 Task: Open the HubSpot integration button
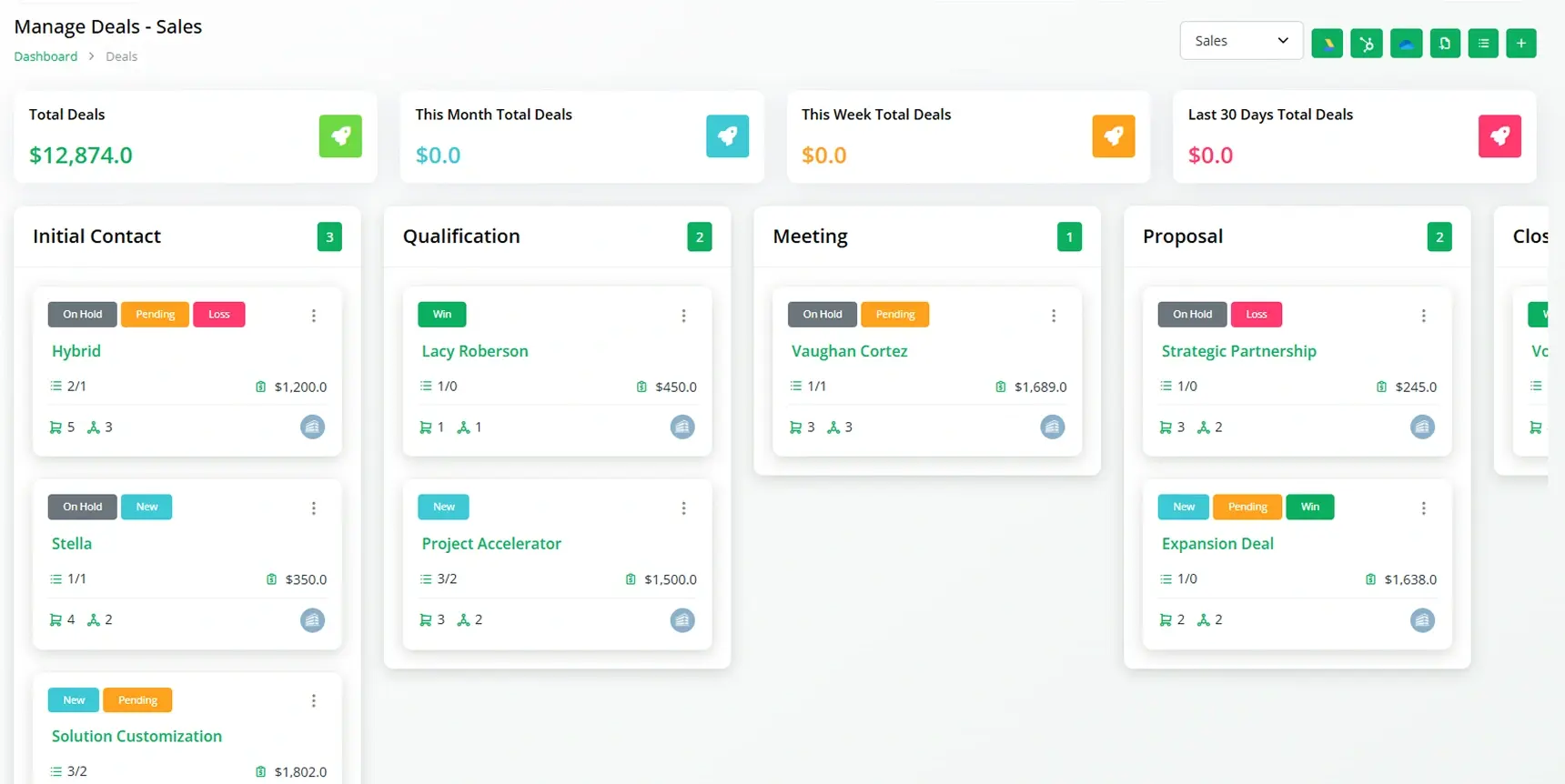point(1366,43)
